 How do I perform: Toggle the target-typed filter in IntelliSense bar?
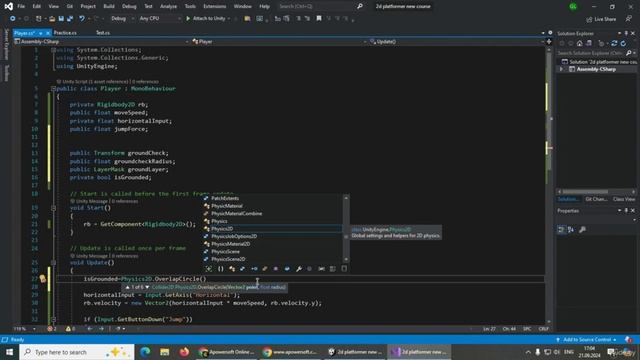(209, 269)
